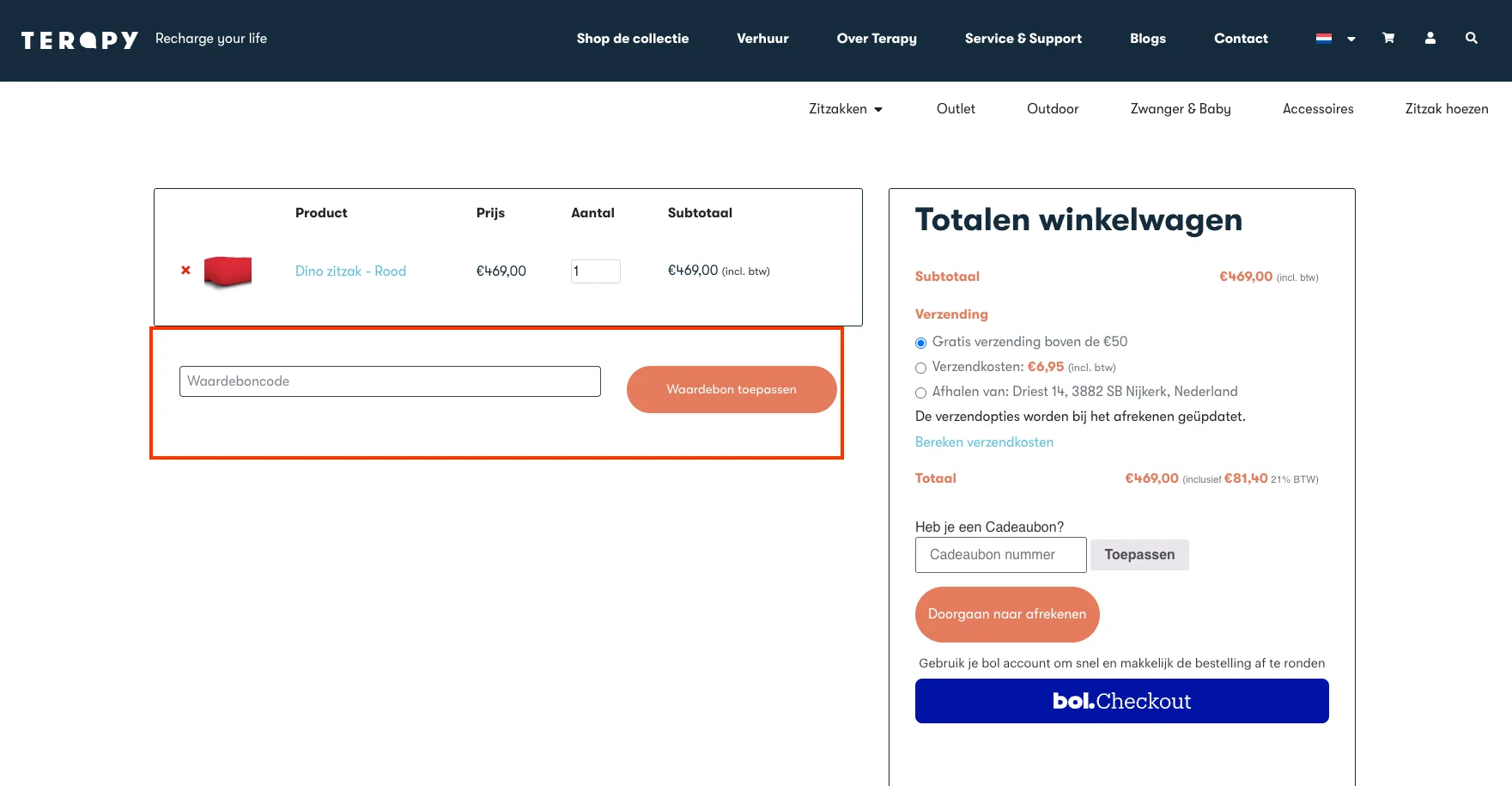Expand the language selector arrow
This screenshot has width=1512, height=786.
1351,40
